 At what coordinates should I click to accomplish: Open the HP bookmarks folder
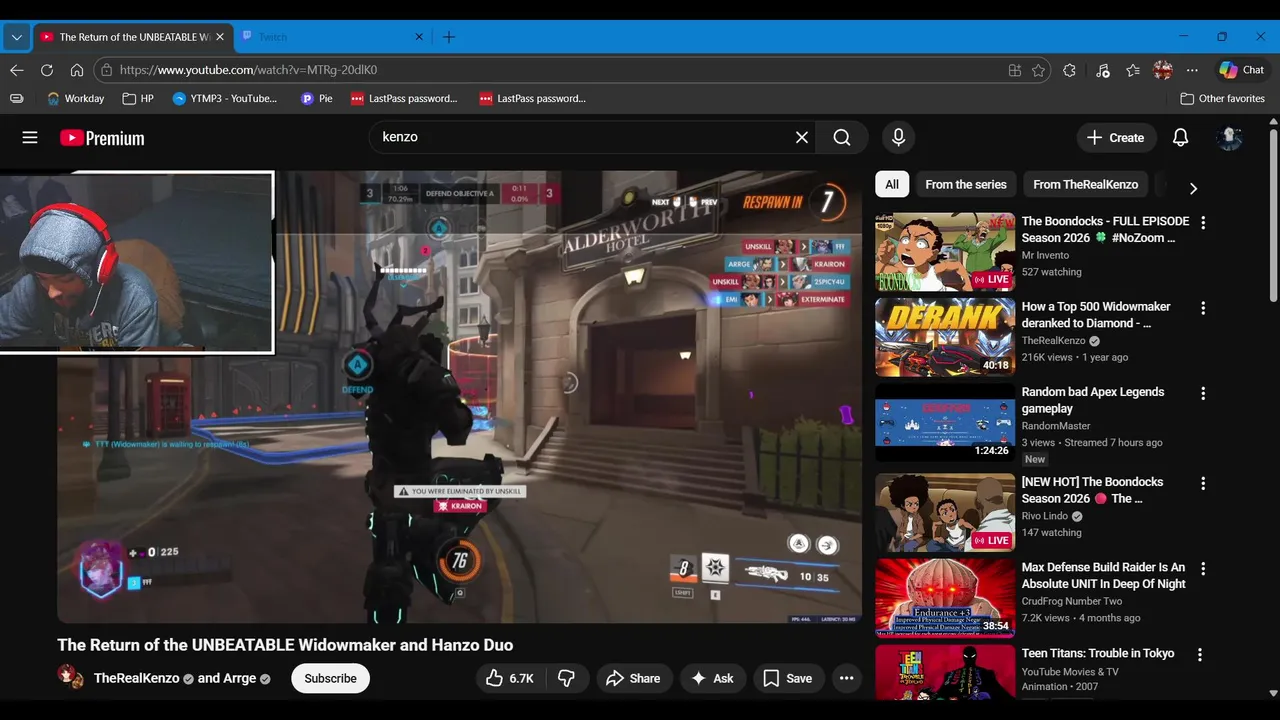click(x=138, y=98)
